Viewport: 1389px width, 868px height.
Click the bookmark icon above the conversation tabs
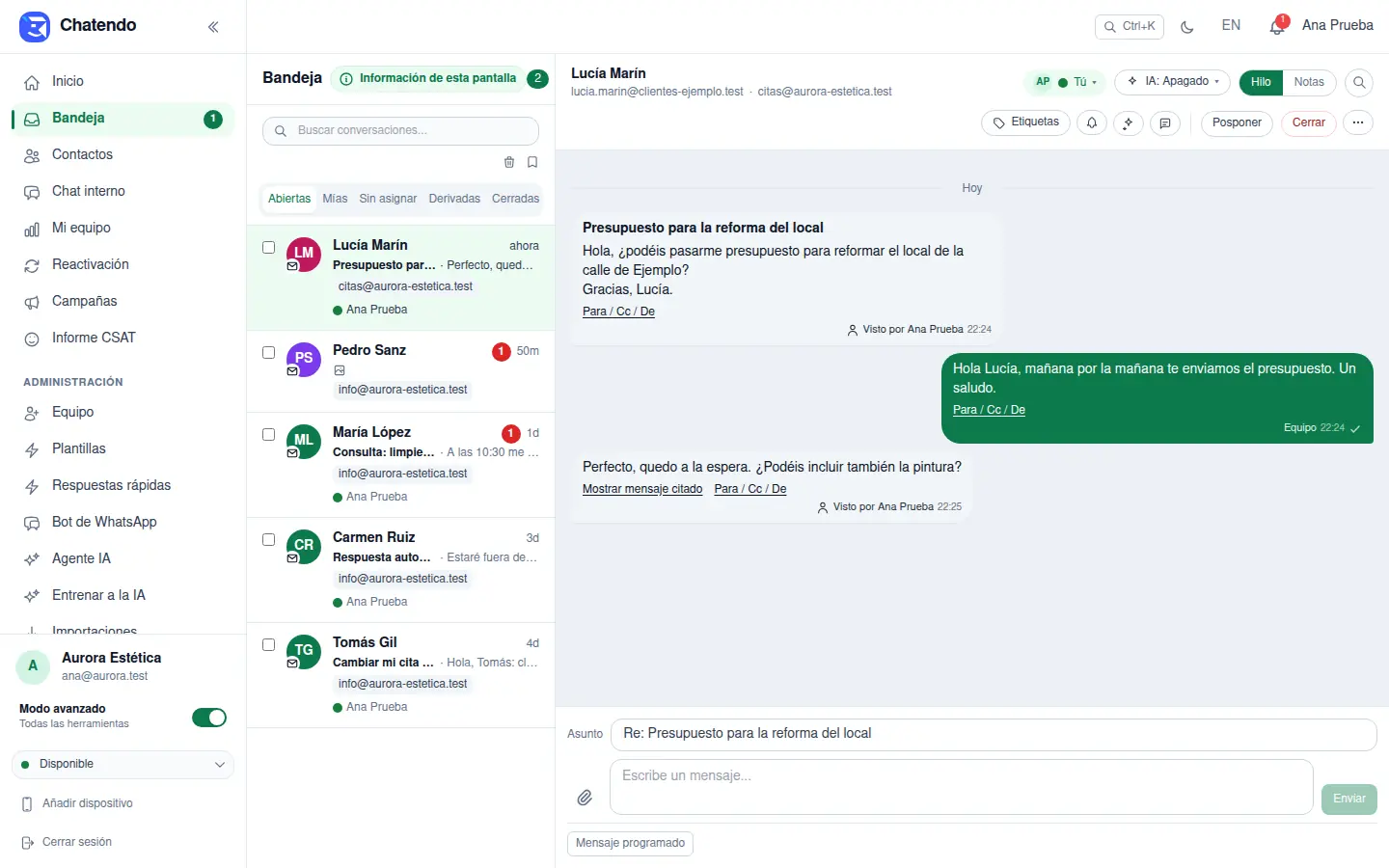(532, 162)
